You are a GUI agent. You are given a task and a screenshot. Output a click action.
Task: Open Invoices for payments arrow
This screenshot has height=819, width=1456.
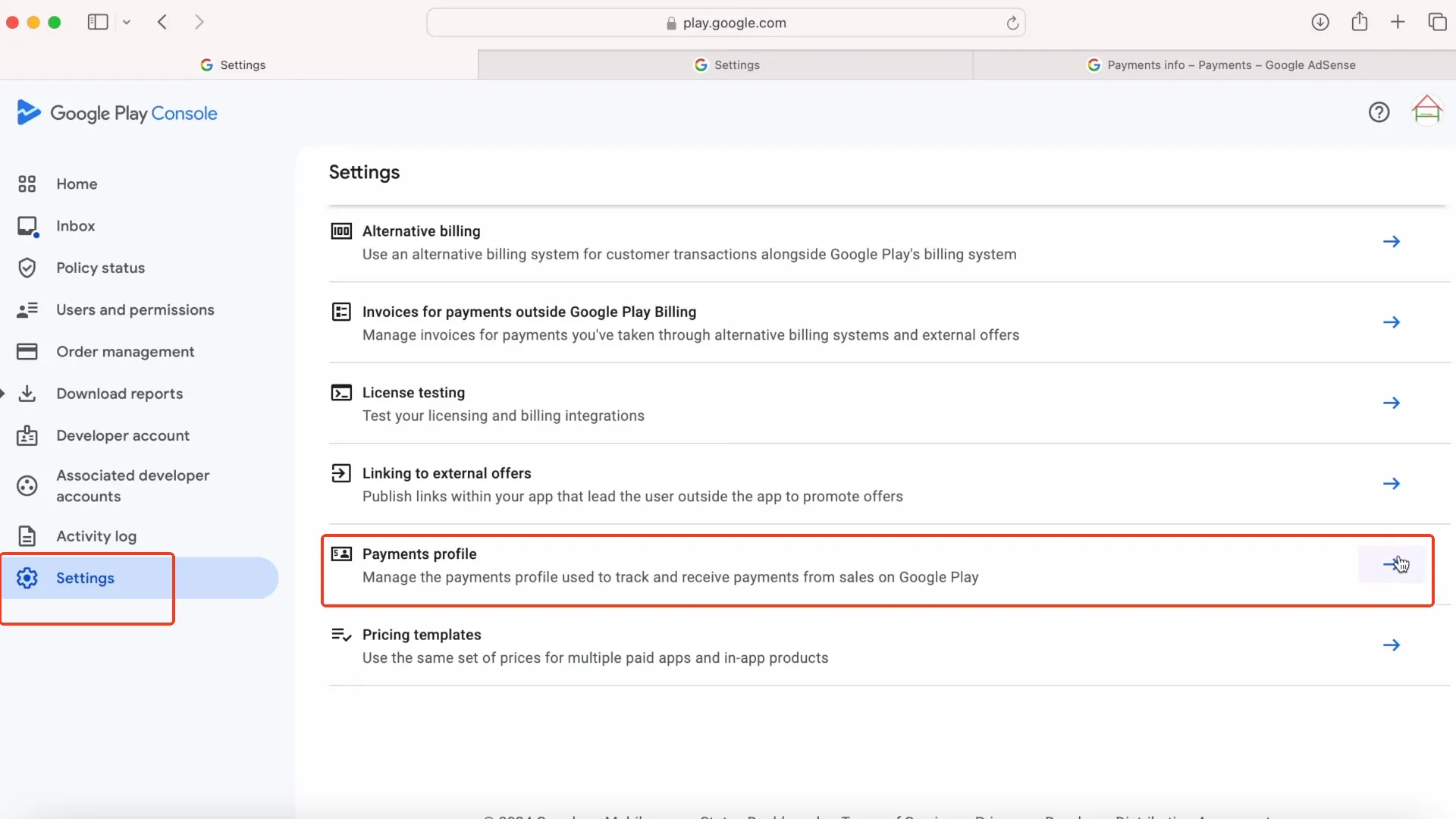pyautogui.click(x=1392, y=322)
